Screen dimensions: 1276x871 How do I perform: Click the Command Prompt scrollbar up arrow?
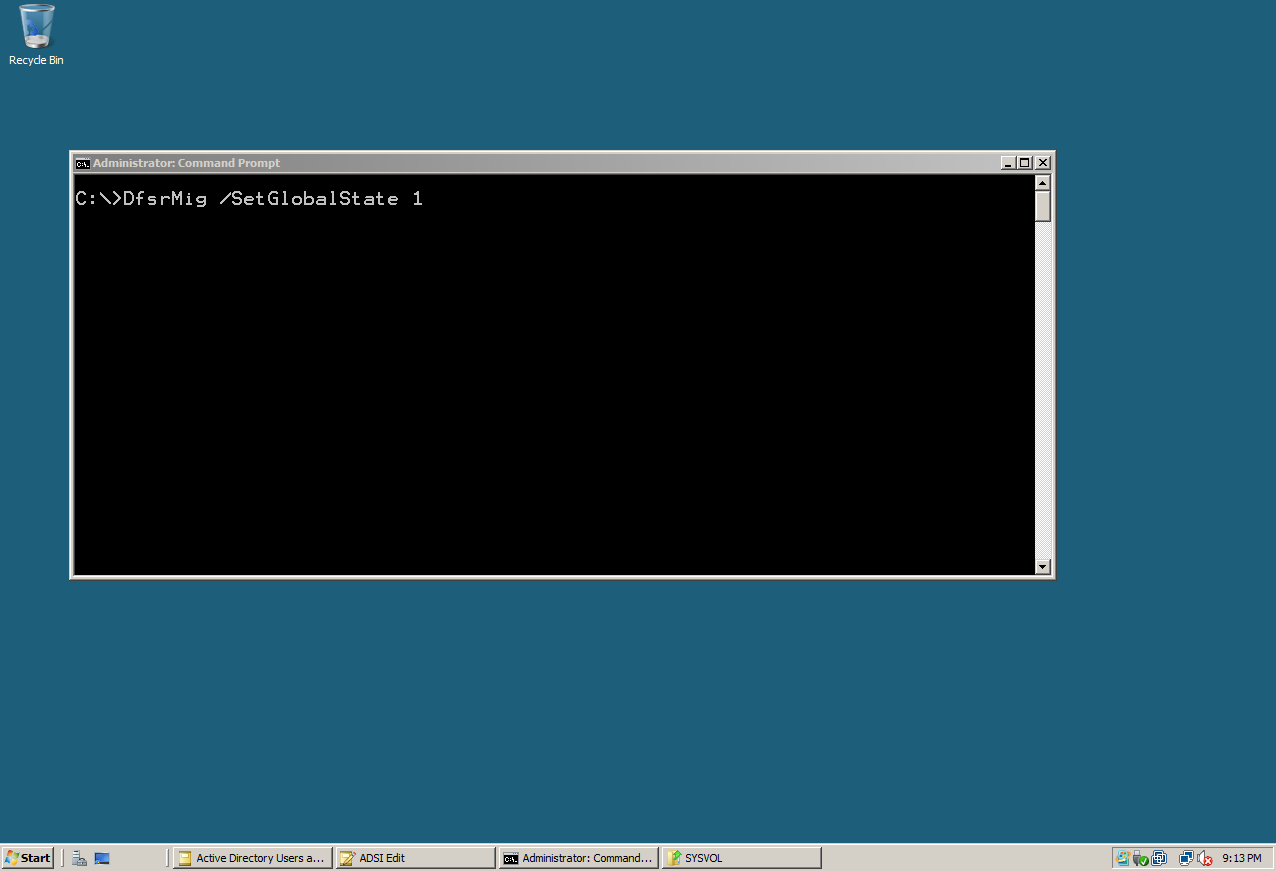tap(1043, 183)
